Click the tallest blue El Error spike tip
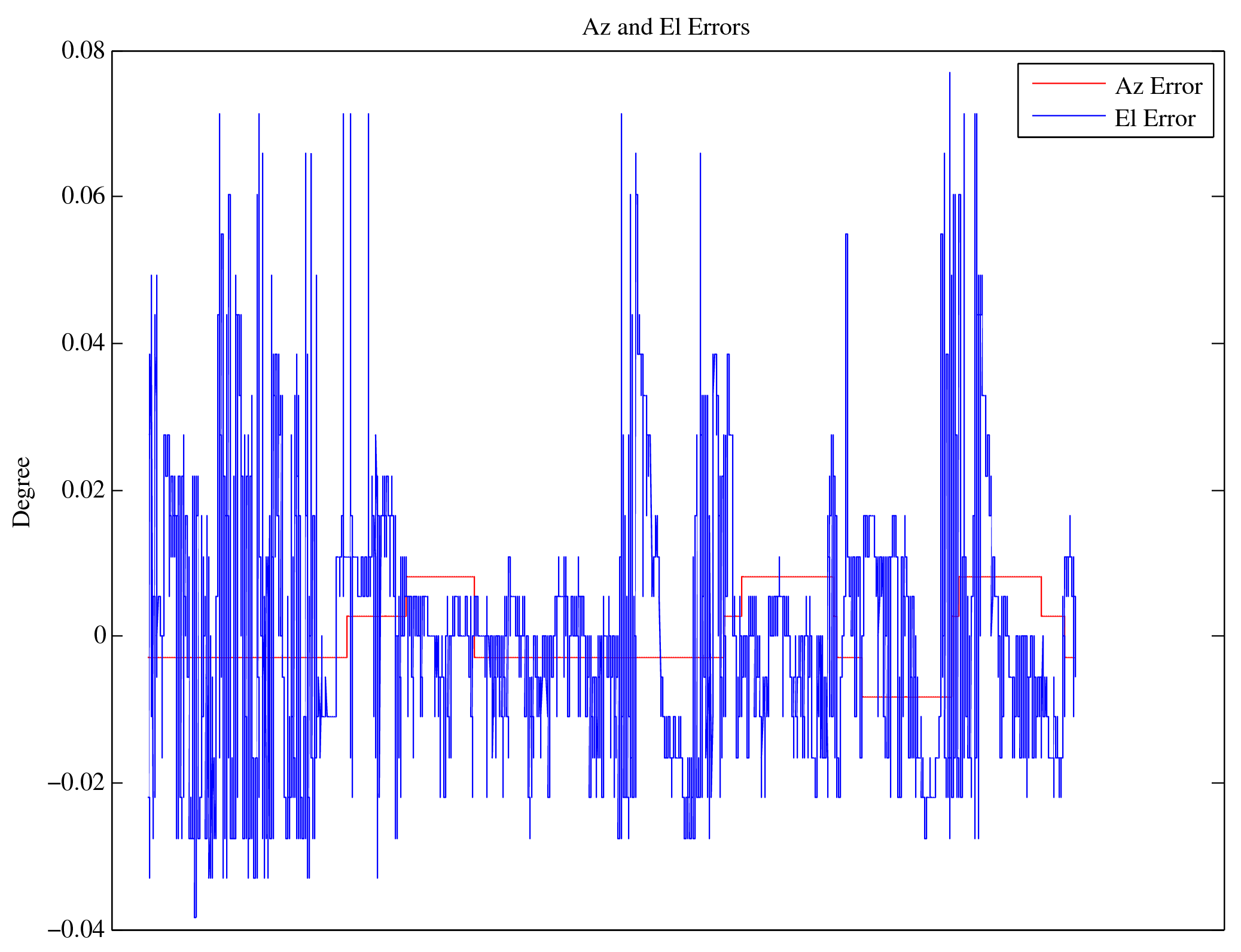The image size is (1241, 952). pyautogui.click(x=949, y=74)
